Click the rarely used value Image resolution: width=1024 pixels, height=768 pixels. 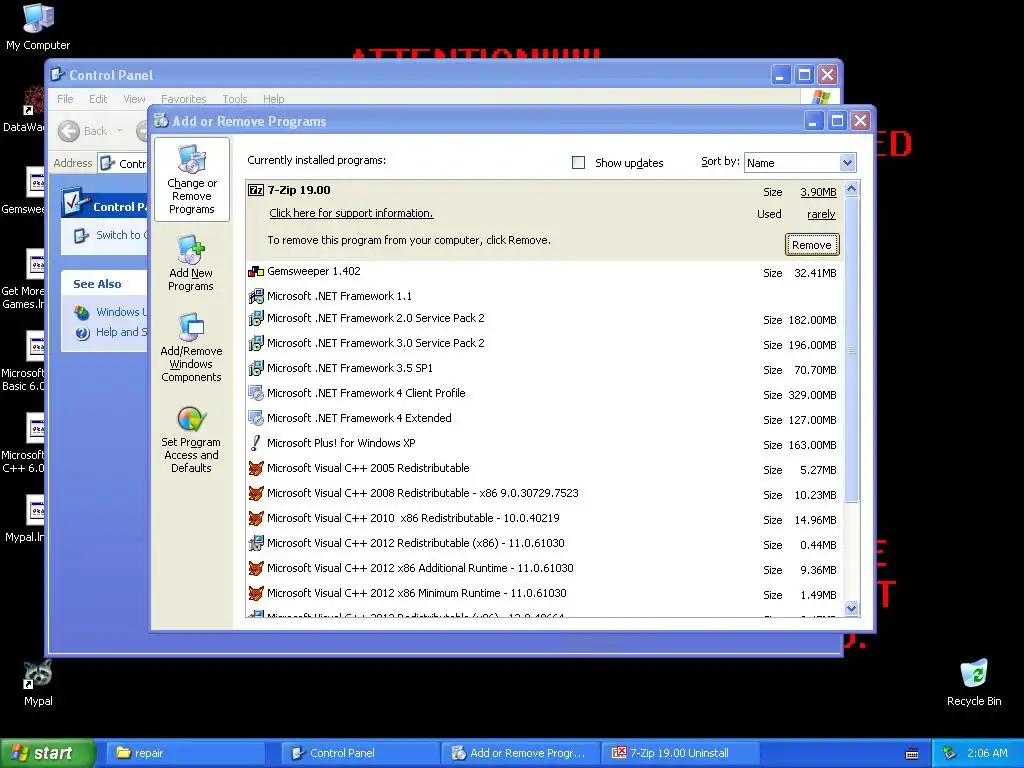tap(821, 214)
